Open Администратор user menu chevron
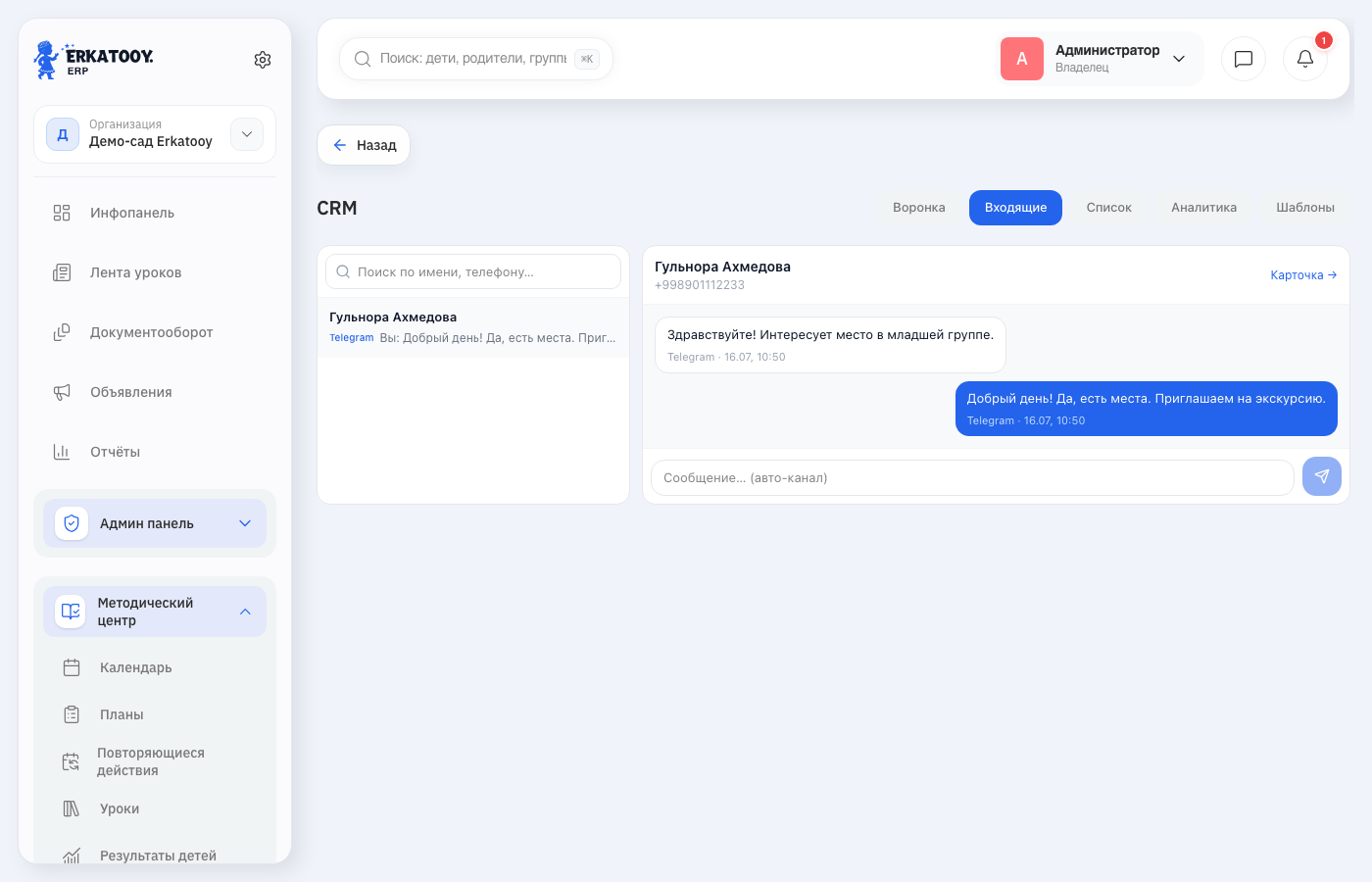The width and height of the screenshot is (1372, 882). pyautogui.click(x=1179, y=59)
